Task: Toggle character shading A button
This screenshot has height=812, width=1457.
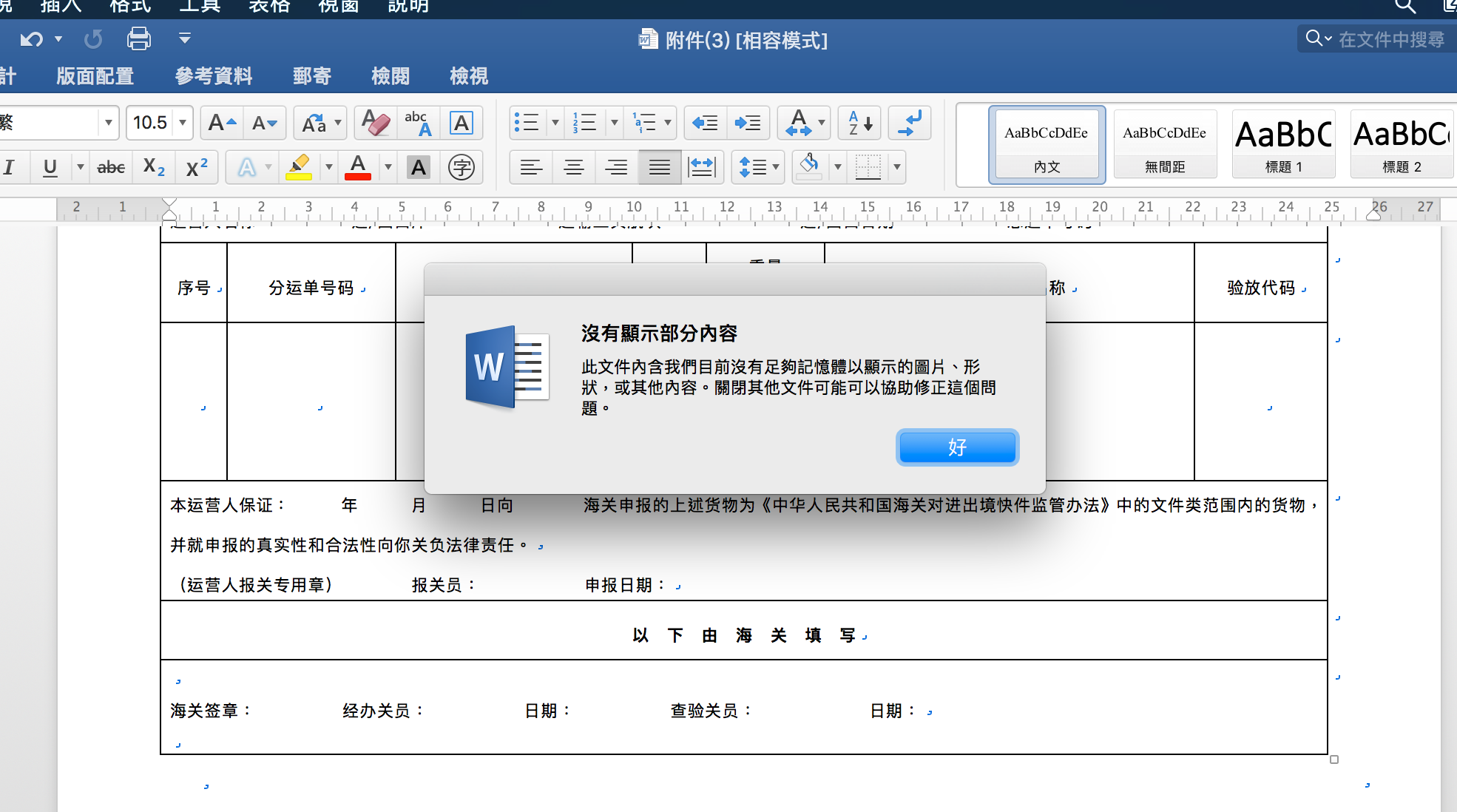Action: pyautogui.click(x=419, y=167)
